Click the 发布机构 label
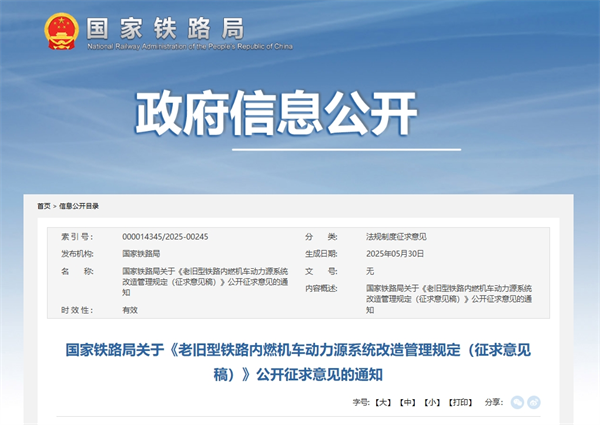The image size is (600, 425). pyautogui.click(x=77, y=254)
